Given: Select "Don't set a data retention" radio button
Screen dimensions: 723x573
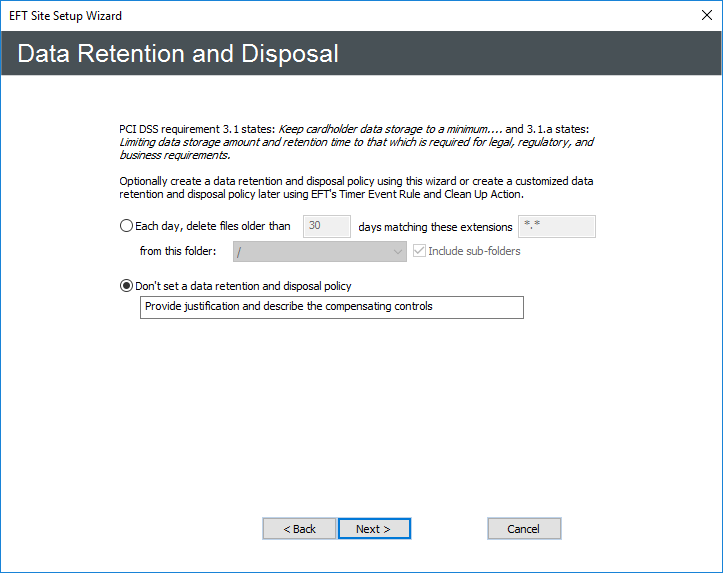Looking at the screenshot, I should pos(126,286).
